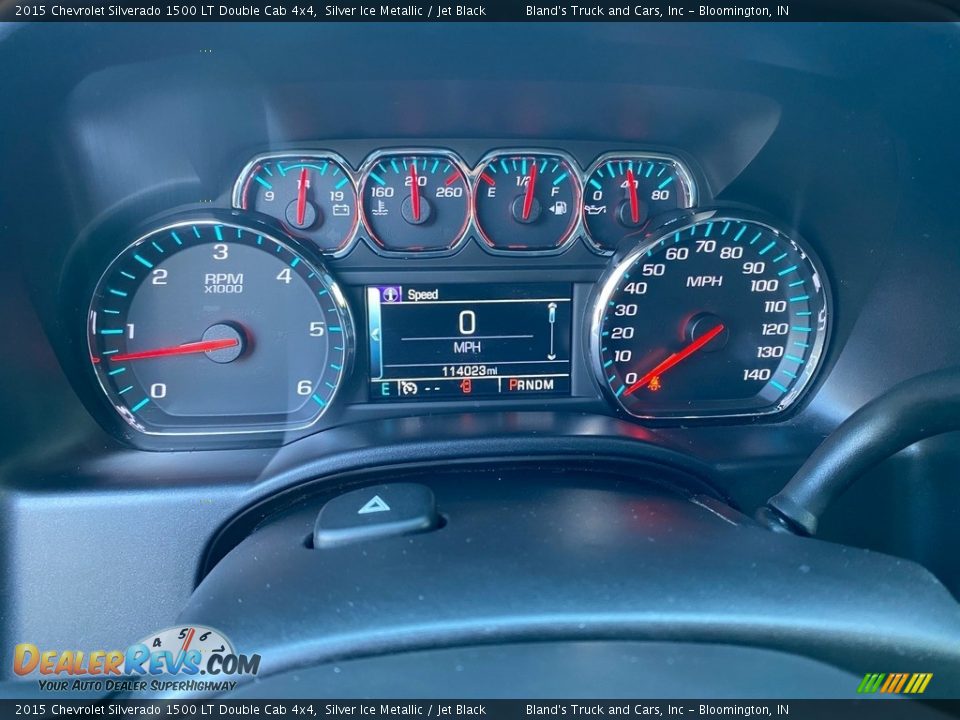Click the oil pressure gauge needle
This screenshot has height=720, width=960.
(632, 196)
